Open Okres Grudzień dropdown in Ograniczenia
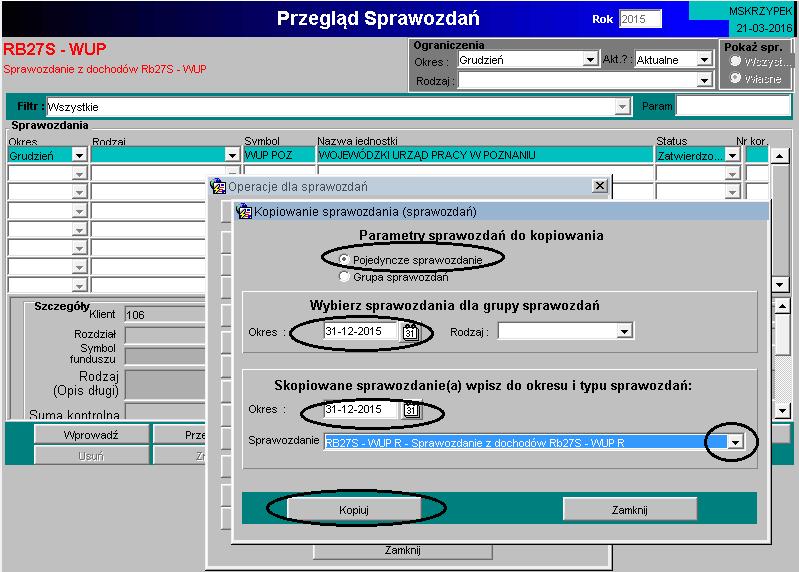The height and width of the screenshot is (572, 799). (590, 60)
